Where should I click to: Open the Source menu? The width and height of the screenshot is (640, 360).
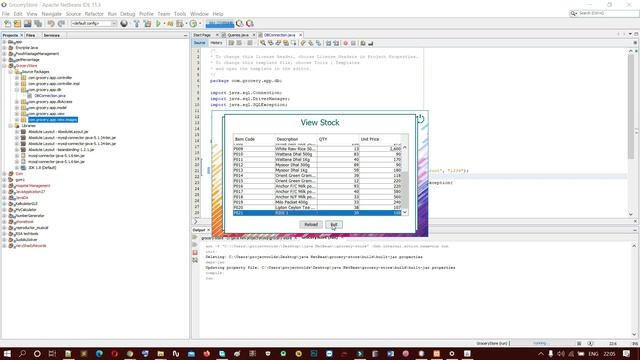coord(73,14)
